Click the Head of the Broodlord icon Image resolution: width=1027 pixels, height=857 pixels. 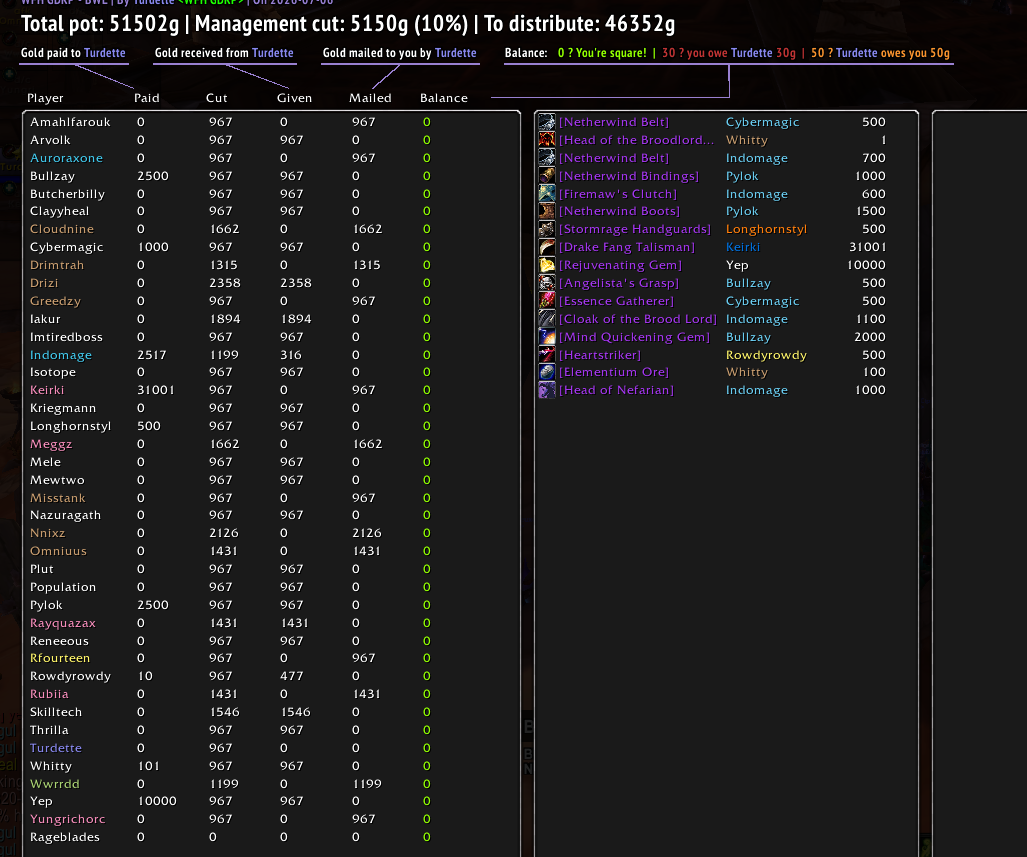546,140
